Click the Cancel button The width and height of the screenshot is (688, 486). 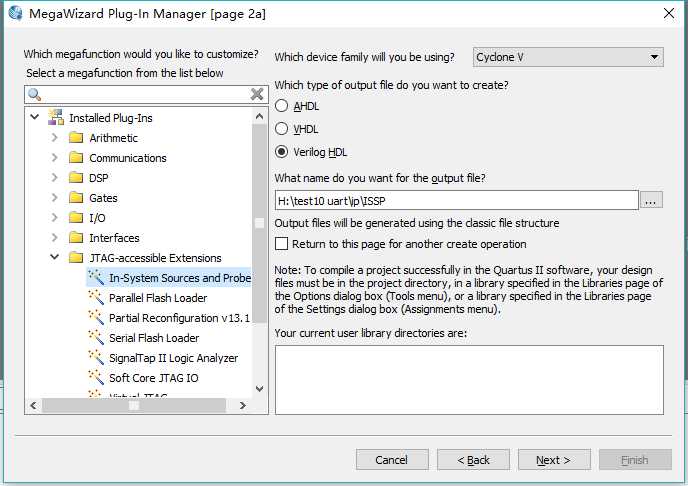point(392,460)
